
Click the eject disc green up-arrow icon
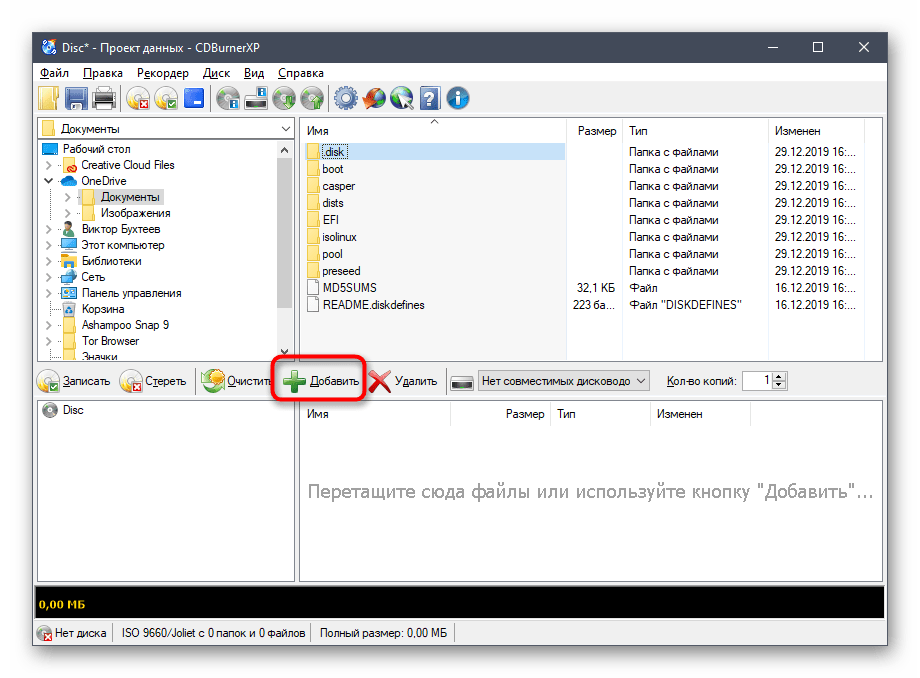313,98
